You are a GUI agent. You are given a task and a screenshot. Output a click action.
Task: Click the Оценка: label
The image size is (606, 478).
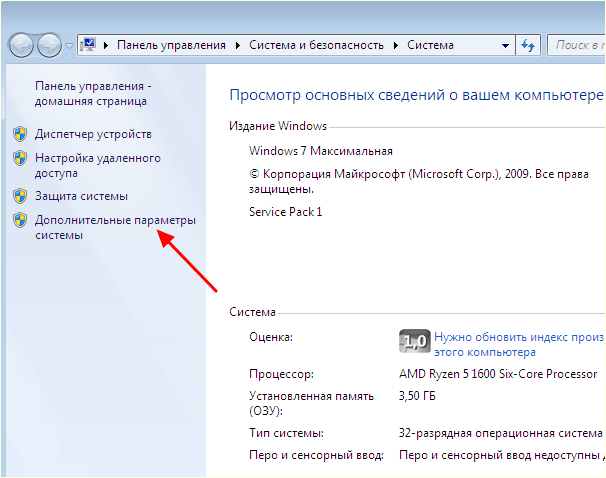pyautogui.click(x=271, y=337)
